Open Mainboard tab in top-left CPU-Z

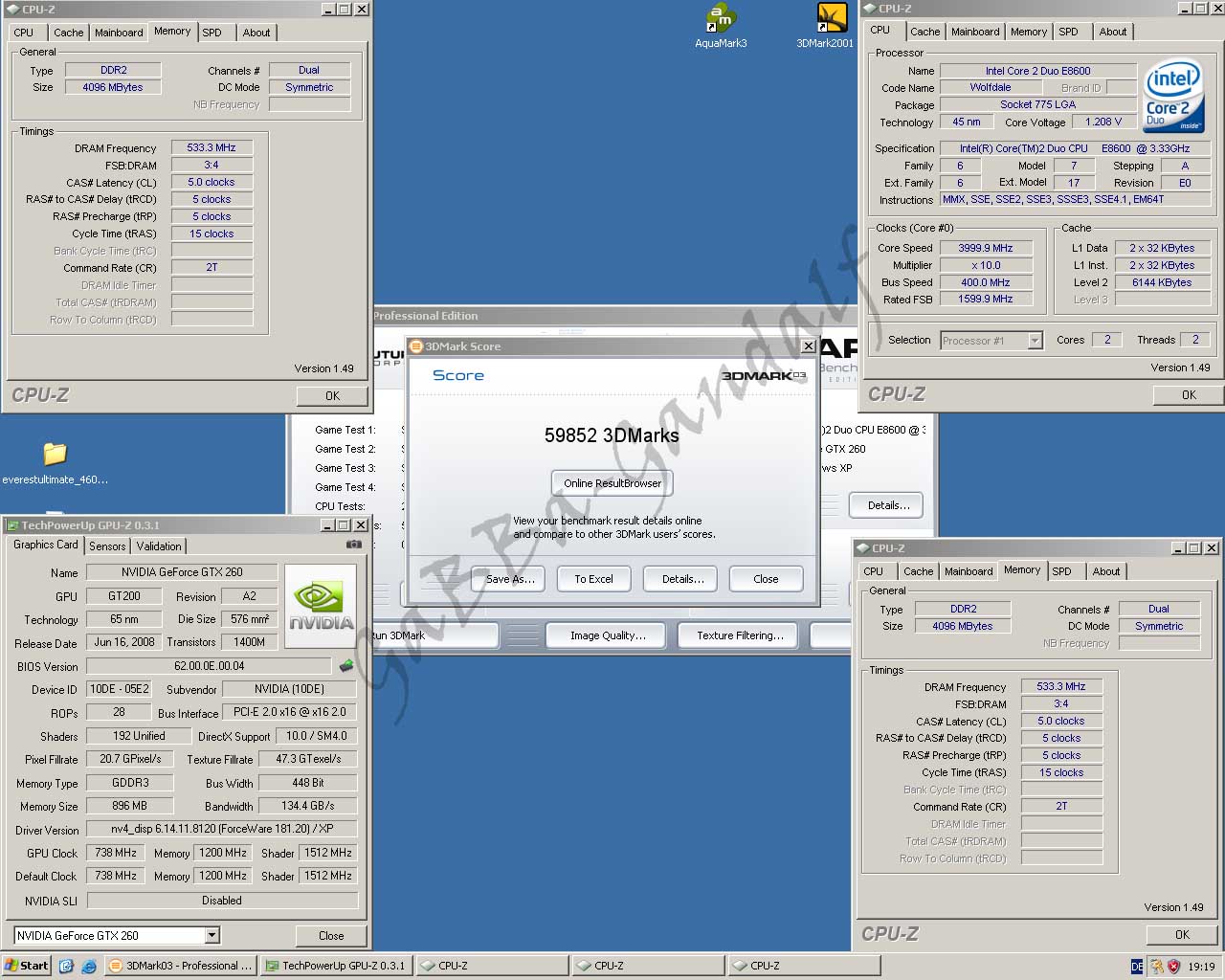point(119,33)
